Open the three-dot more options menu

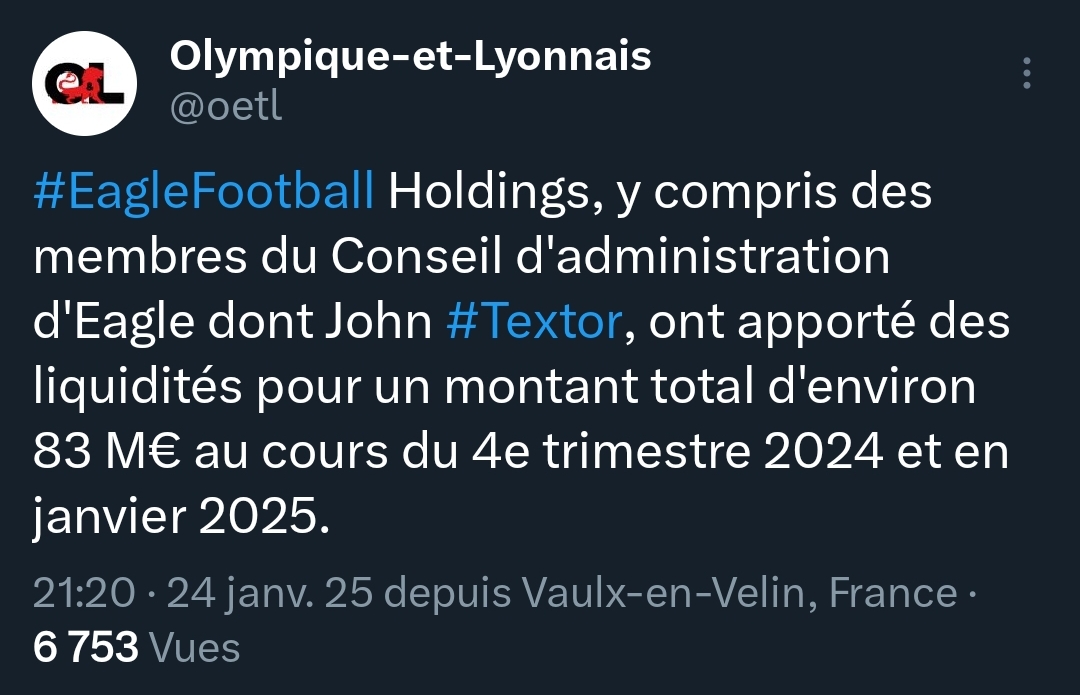coord(1026,74)
